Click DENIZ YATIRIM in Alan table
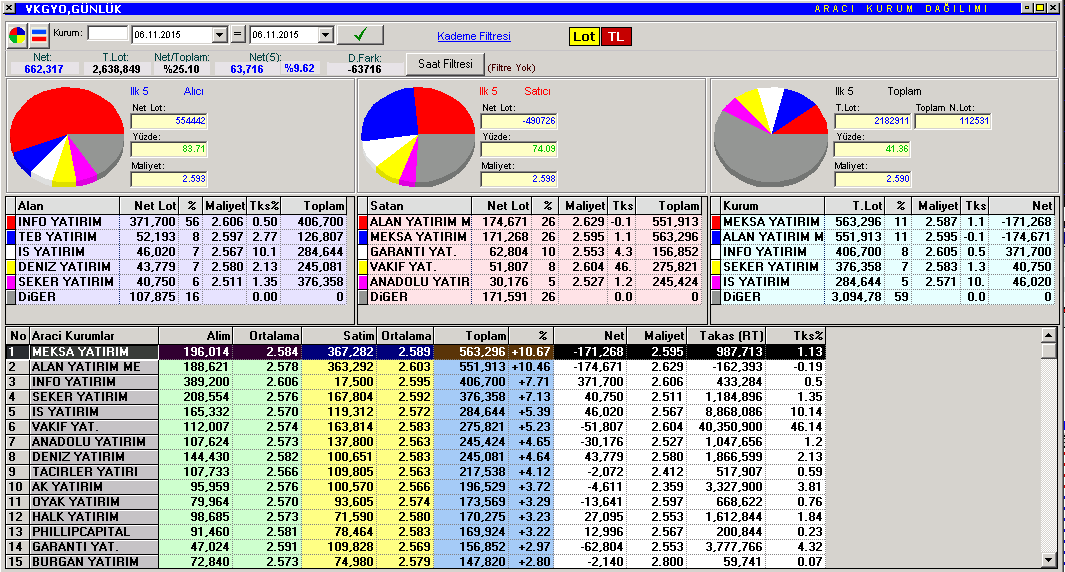The width and height of the screenshot is (1065, 572). click(64, 267)
